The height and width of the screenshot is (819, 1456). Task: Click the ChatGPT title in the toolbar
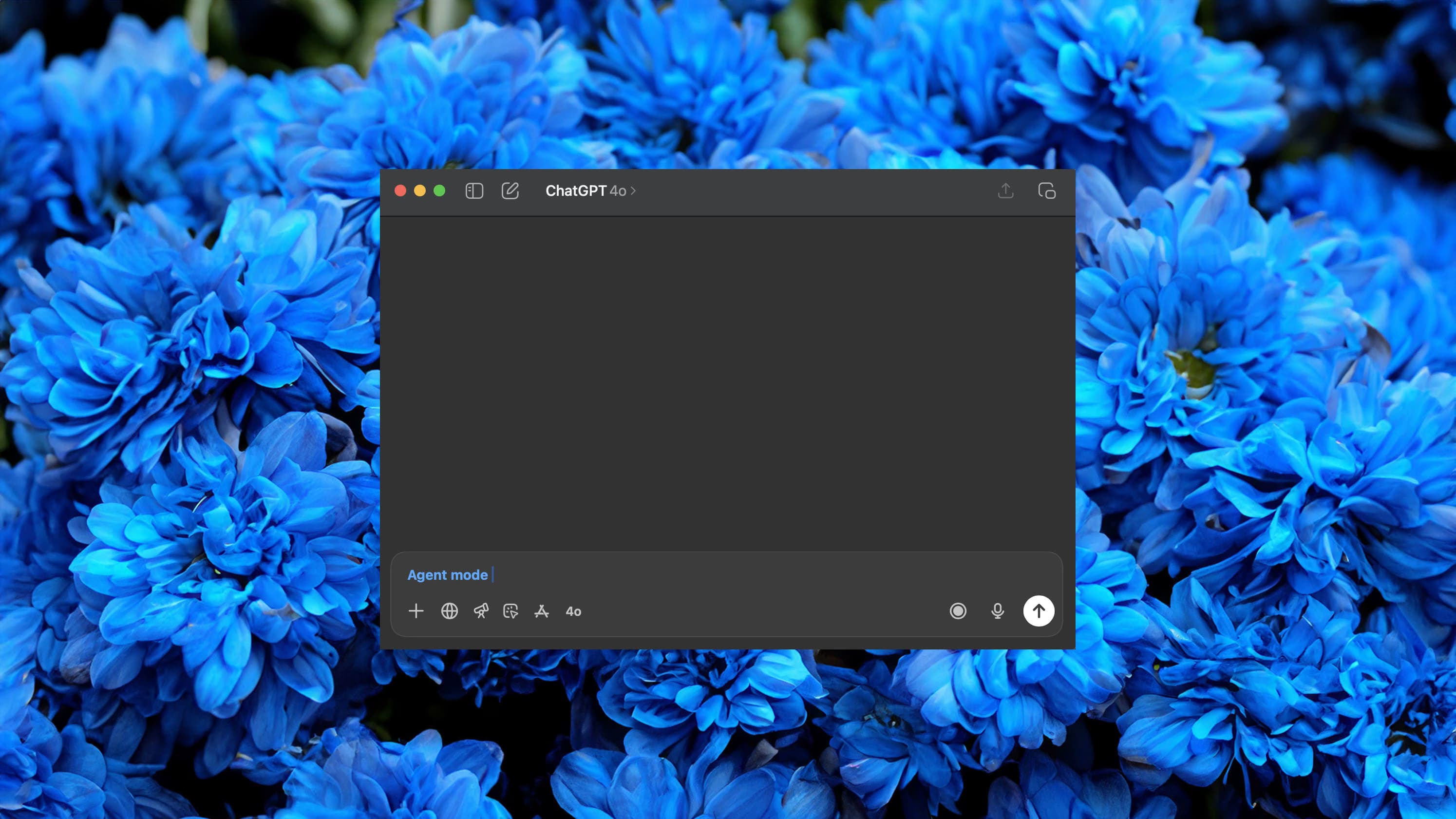575,191
